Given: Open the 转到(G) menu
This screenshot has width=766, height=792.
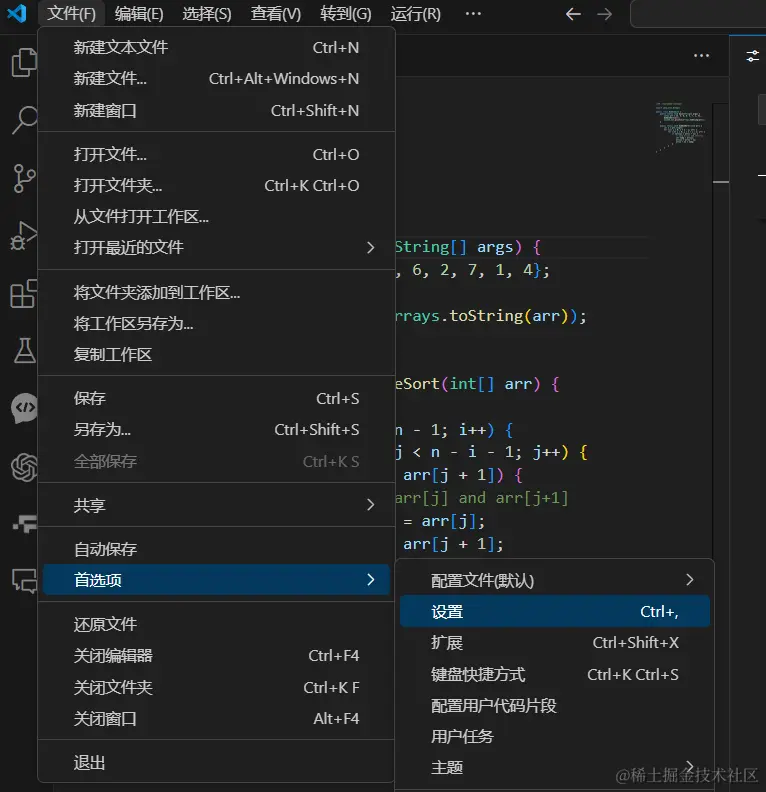Looking at the screenshot, I should click(345, 14).
